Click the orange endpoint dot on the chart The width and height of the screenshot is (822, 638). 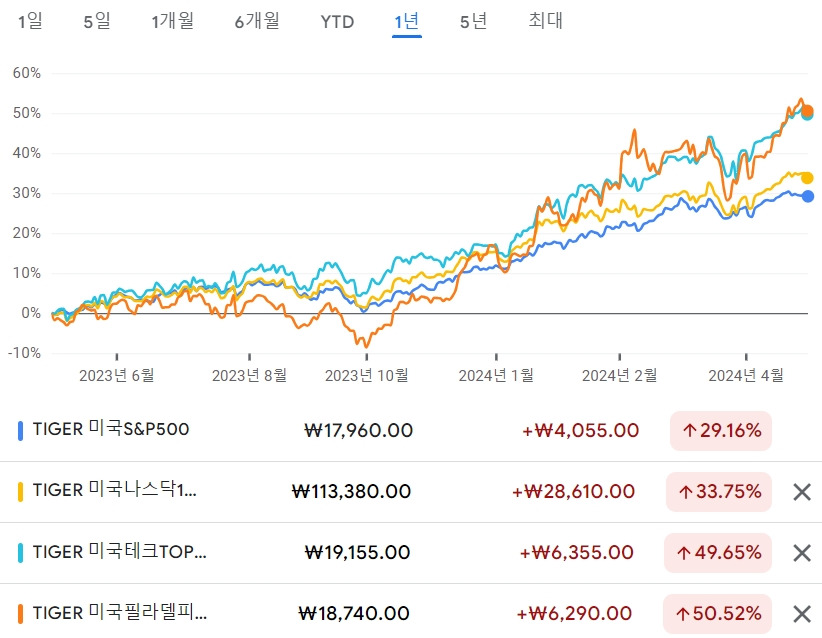805,111
